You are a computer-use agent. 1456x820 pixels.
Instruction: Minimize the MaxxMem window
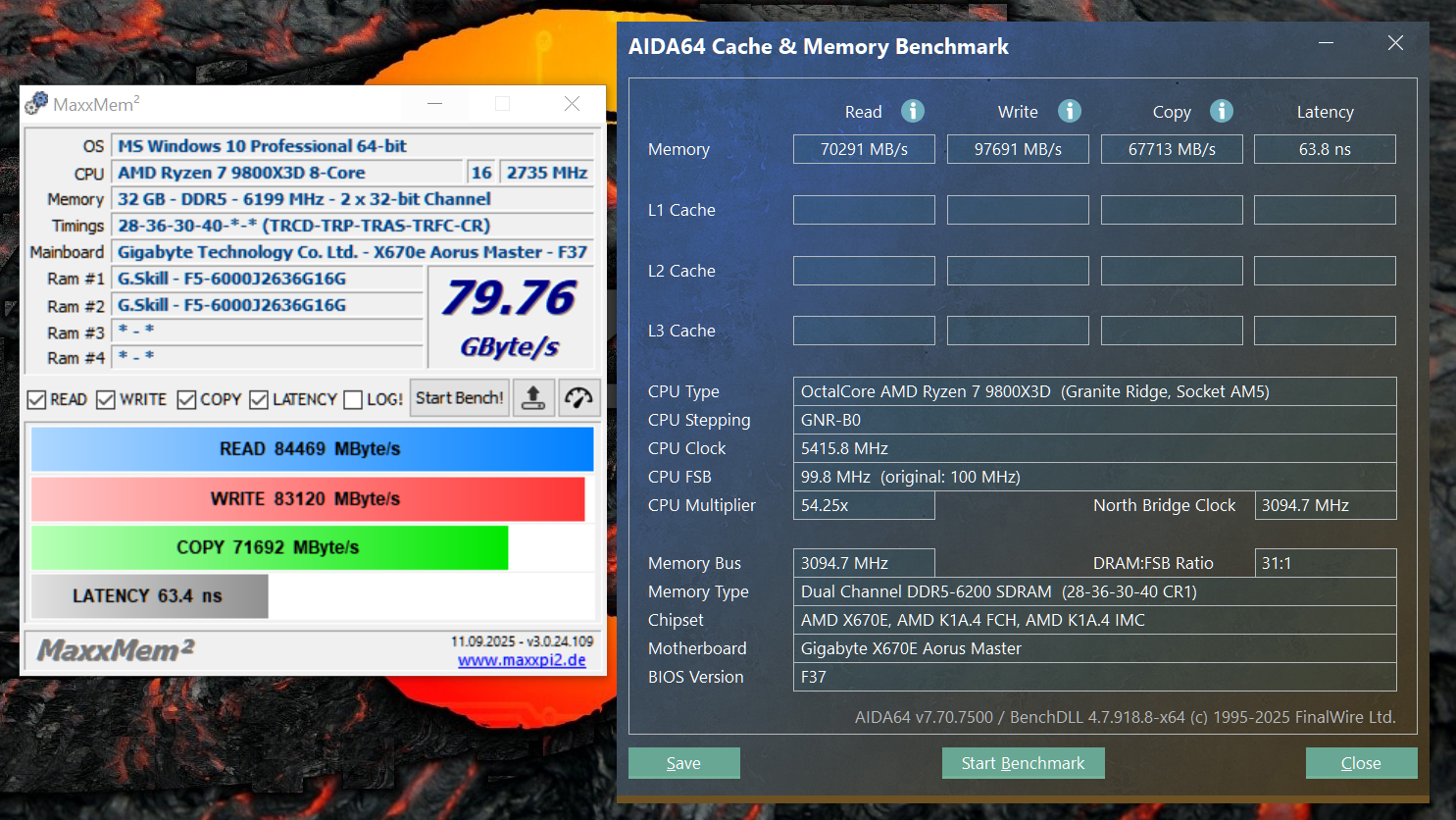coord(435,103)
